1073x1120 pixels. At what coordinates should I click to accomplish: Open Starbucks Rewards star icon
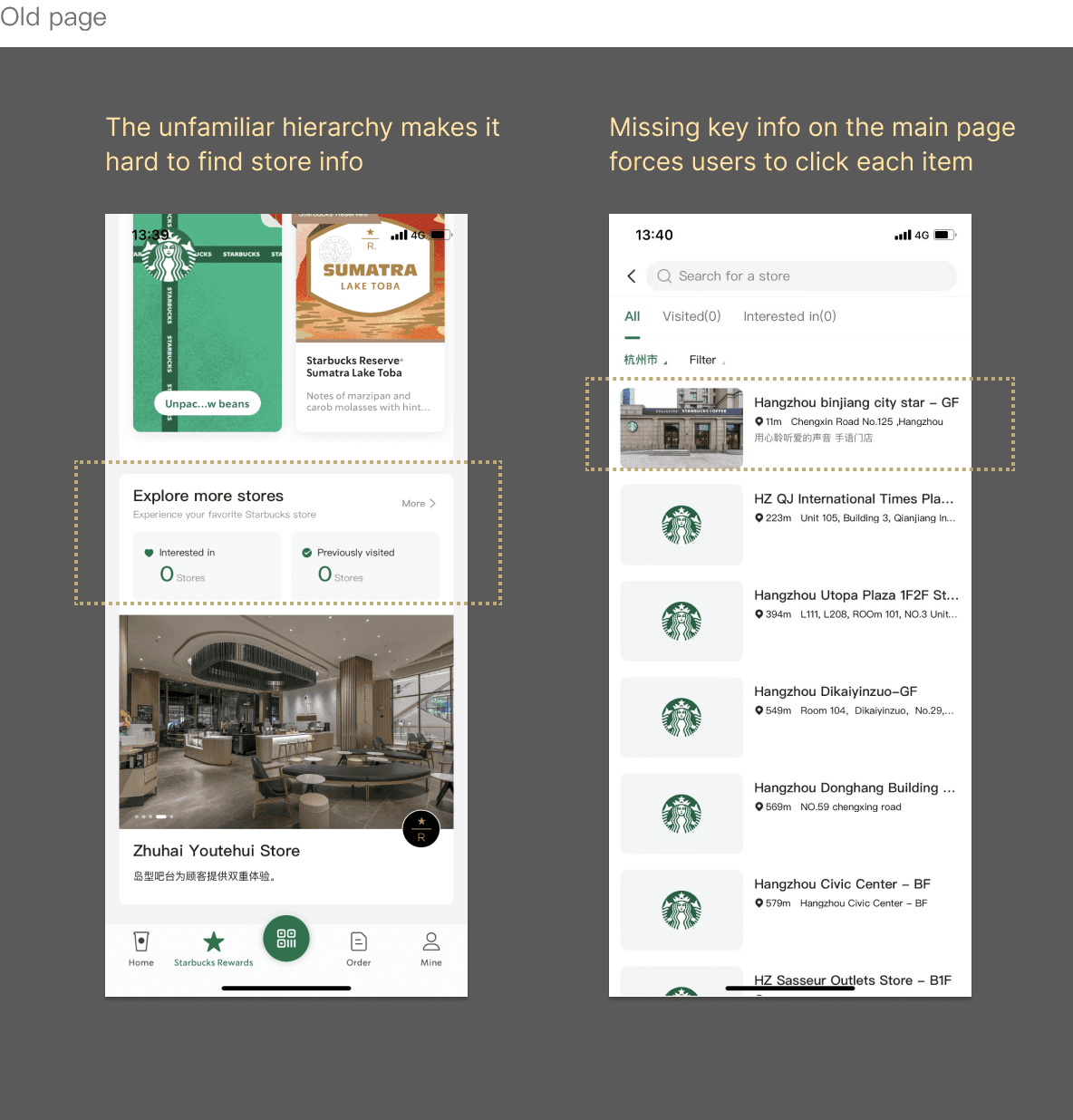(213, 941)
